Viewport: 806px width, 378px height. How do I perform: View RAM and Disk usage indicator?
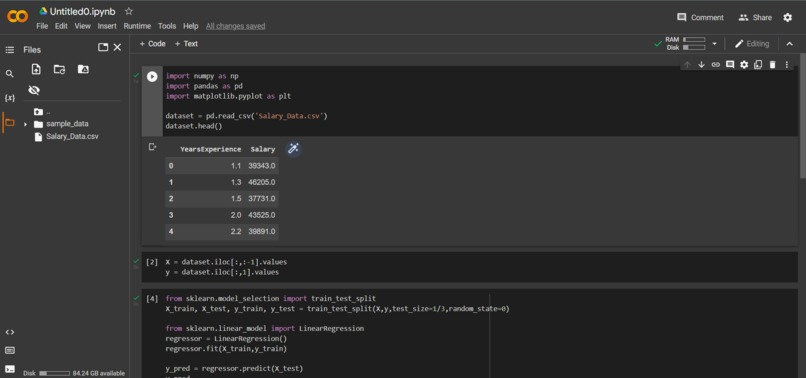point(686,44)
